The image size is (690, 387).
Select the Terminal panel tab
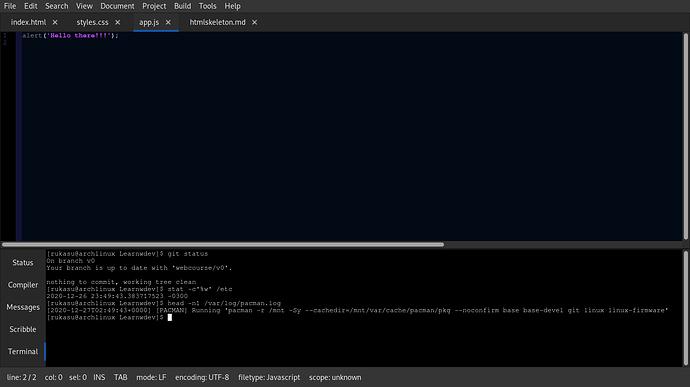click(22, 351)
